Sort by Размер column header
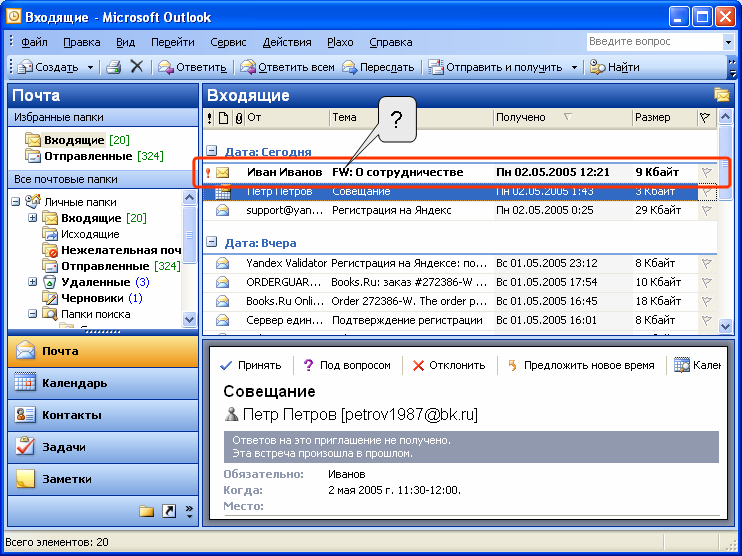 [x=664, y=117]
